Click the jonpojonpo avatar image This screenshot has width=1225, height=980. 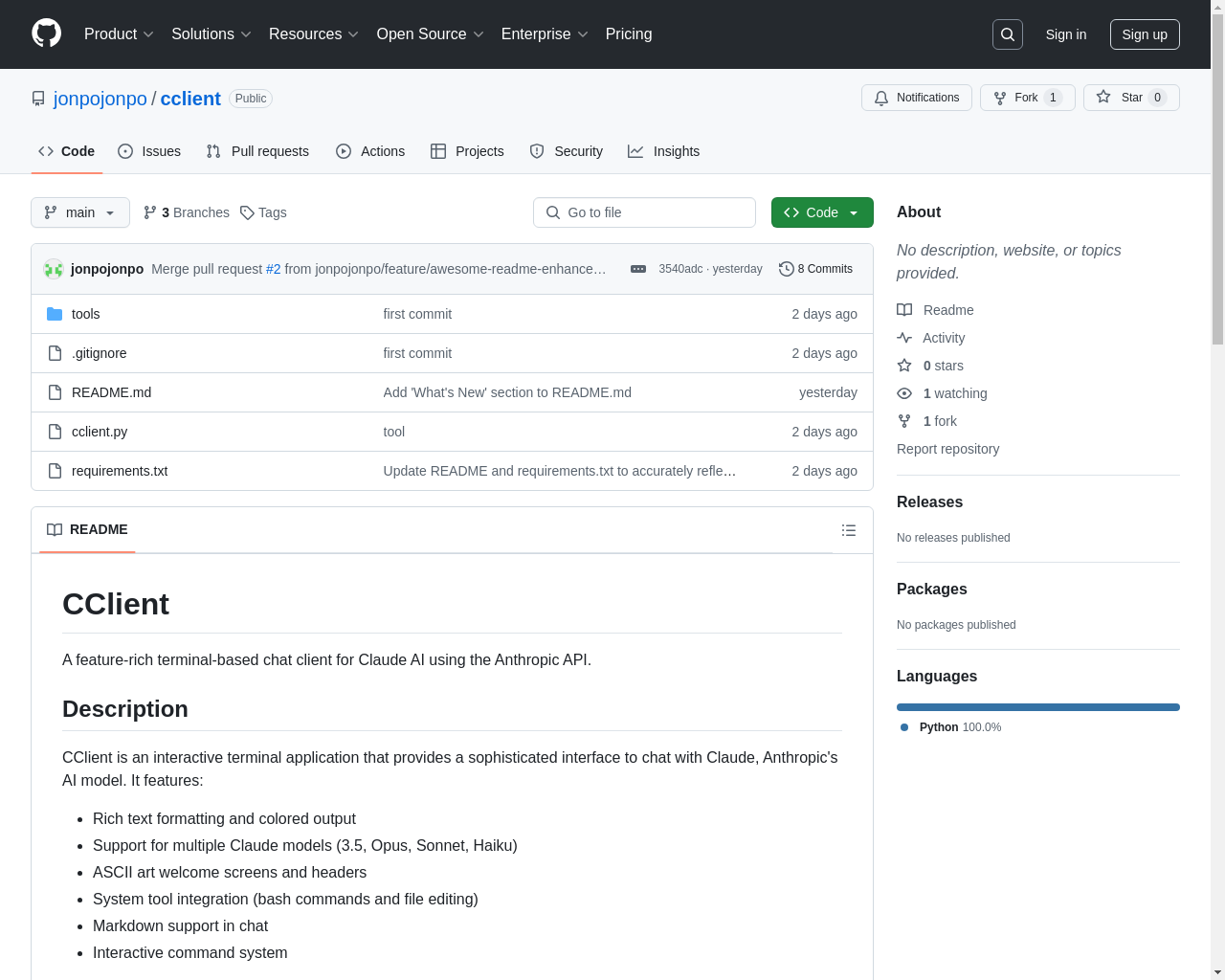[54, 269]
